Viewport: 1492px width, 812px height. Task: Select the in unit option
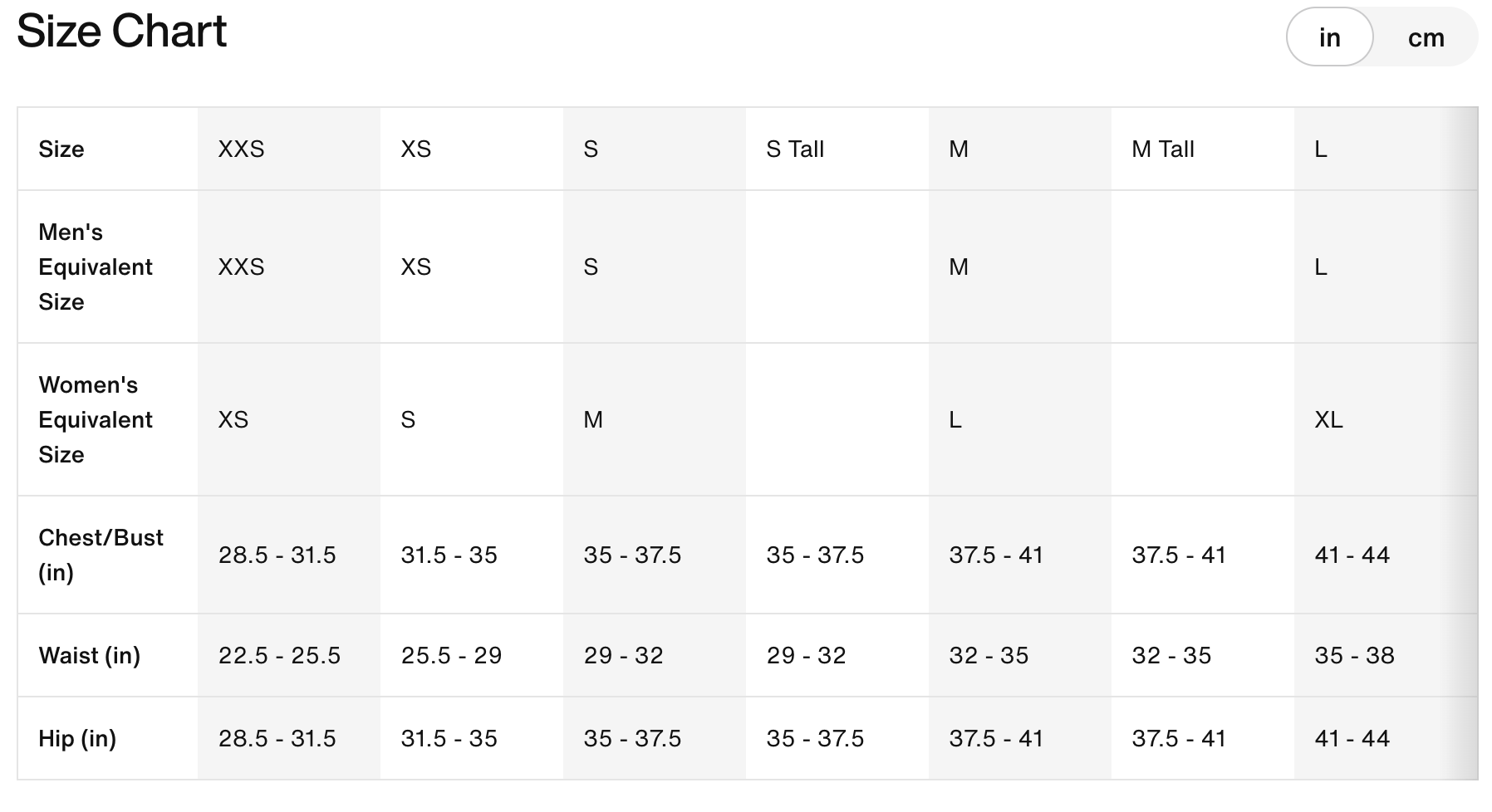1329,38
